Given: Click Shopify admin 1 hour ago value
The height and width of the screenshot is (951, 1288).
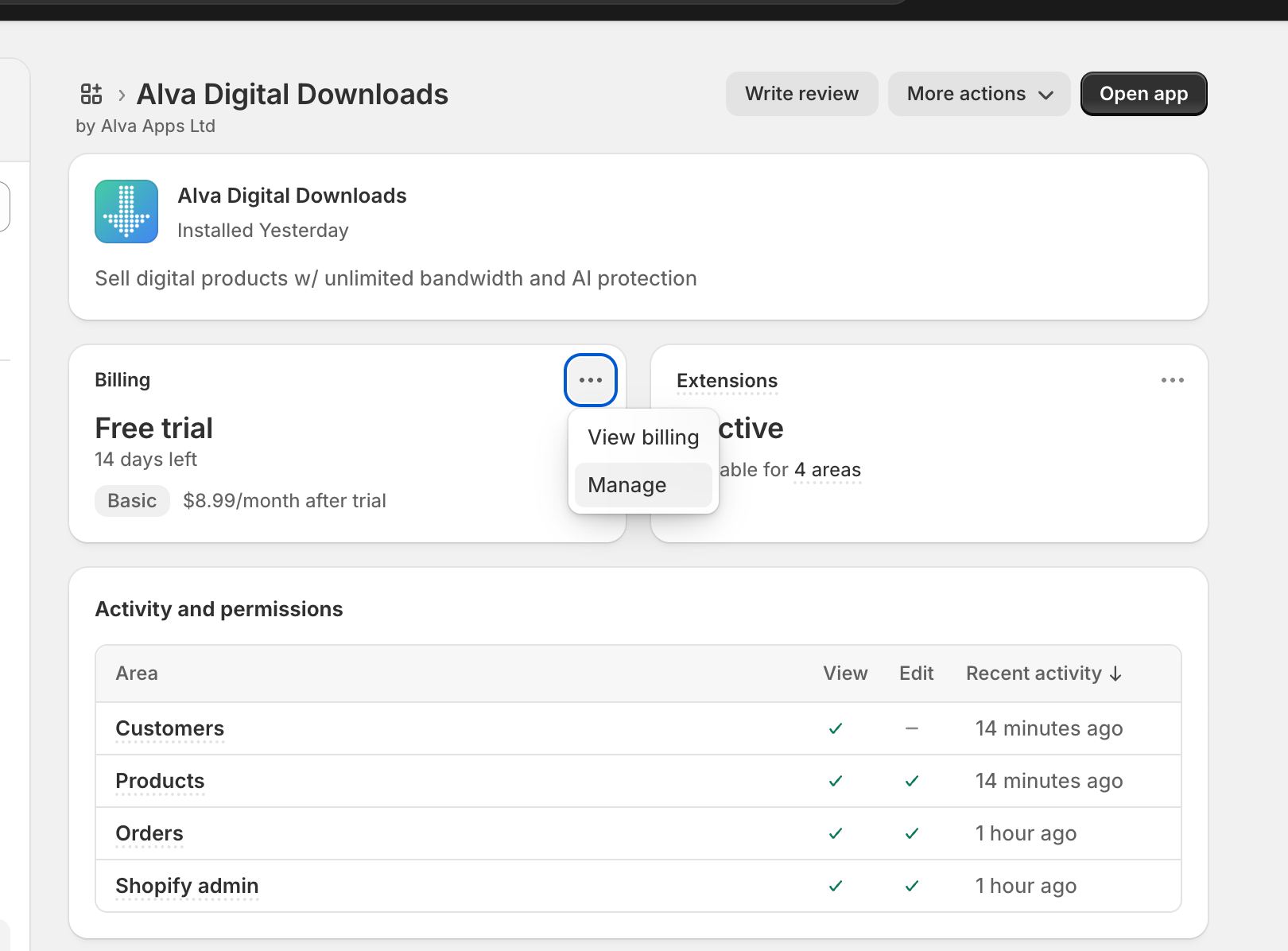Looking at the screenshot, I should (x=1026, y=886).
